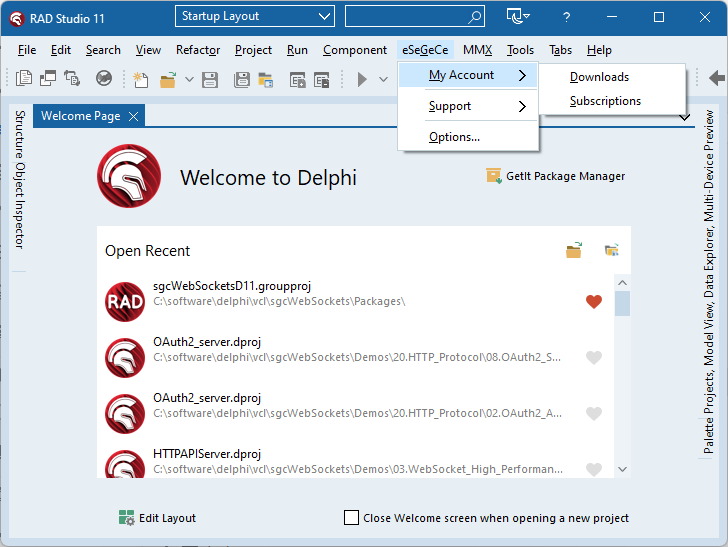Screen dimensions: 728x547
Task: Unfavorite sgcWebSocketsD11.groupproj red heart
Action: (594, 301)
